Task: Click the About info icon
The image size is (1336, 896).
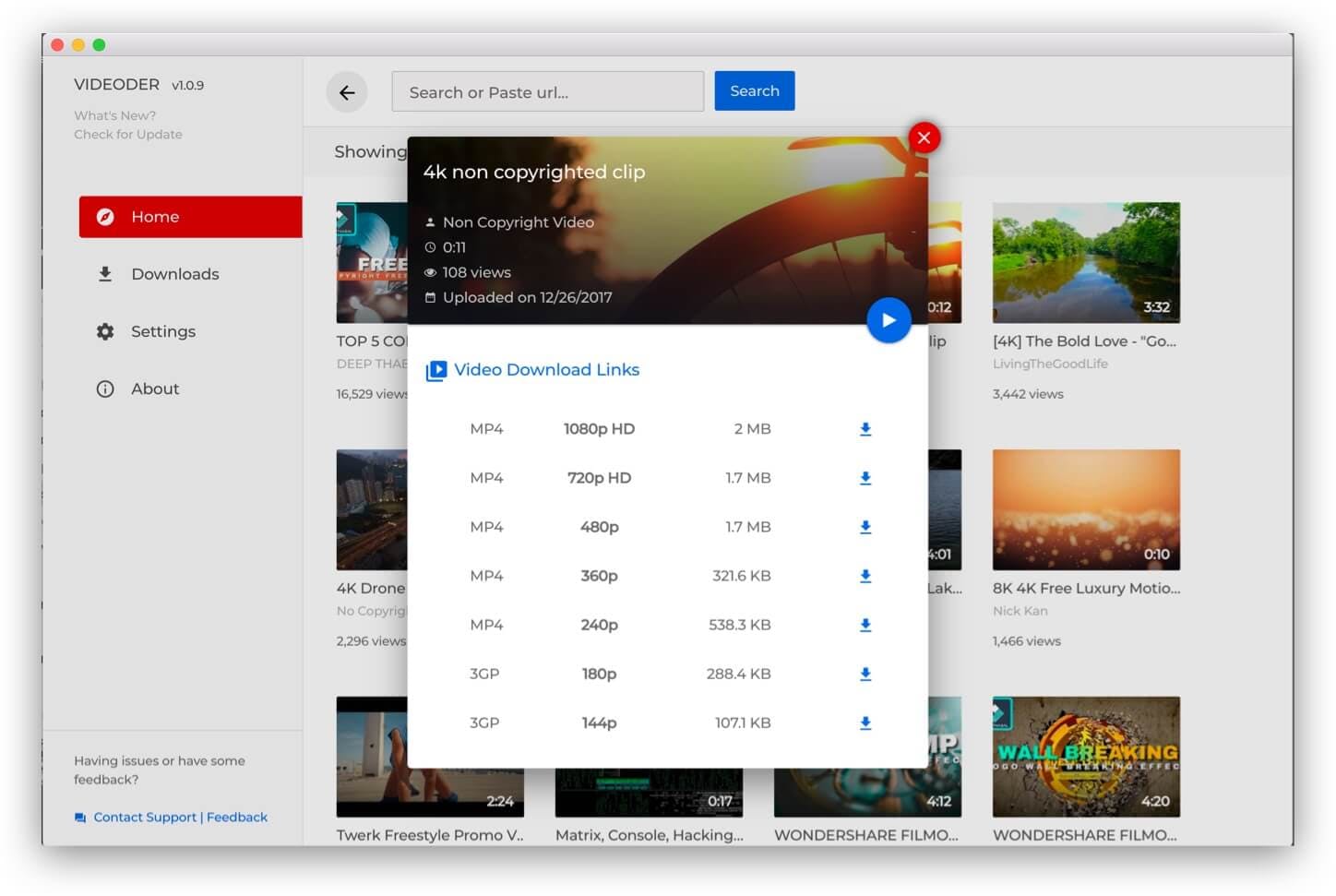Action: point(105,388)
